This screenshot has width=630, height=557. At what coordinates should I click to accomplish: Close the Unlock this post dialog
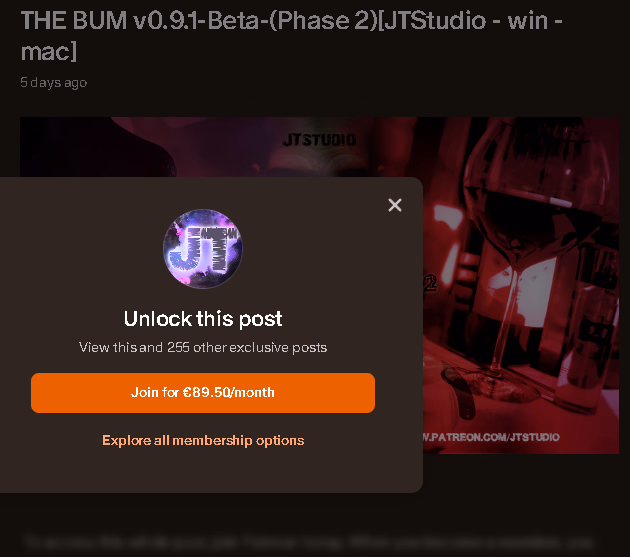pyautogui.click(x=395, y=205)
